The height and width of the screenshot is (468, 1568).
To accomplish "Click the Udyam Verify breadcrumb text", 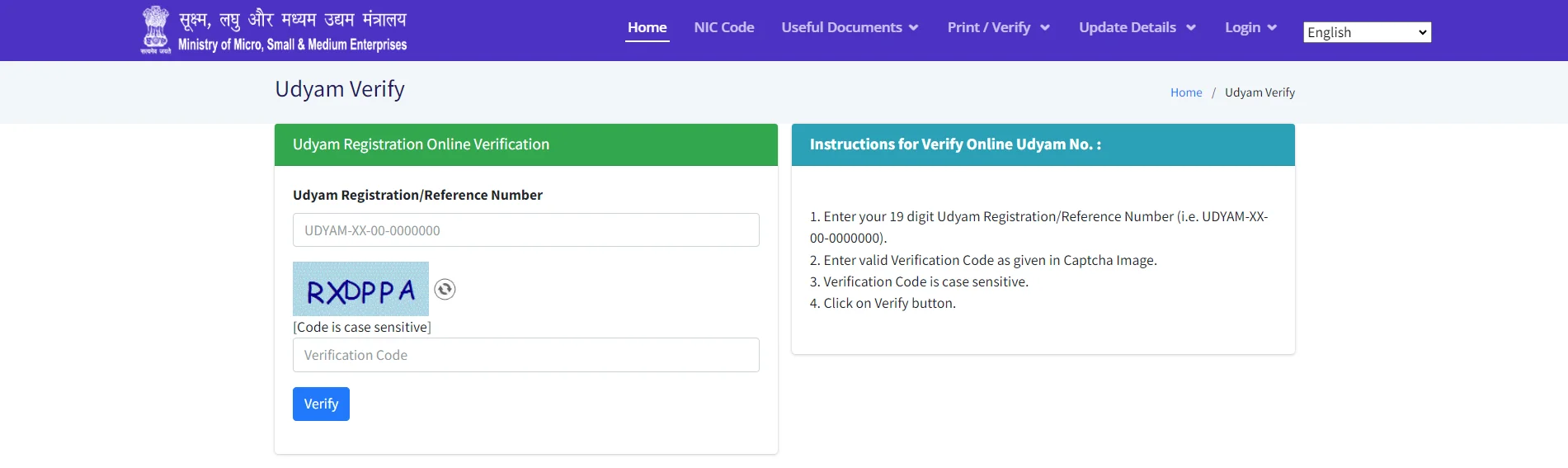I will click(1259, 92).
